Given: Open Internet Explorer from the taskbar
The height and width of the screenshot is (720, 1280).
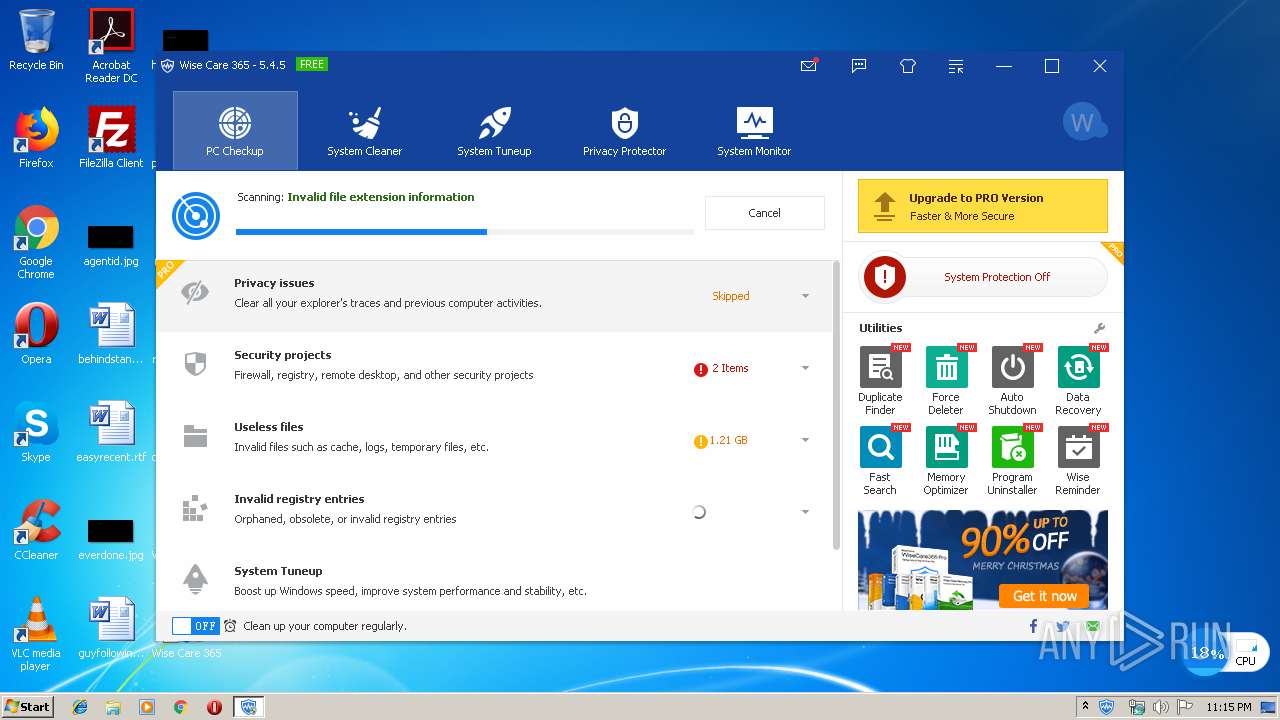Looking at the screenshot, I should (80, 707).
